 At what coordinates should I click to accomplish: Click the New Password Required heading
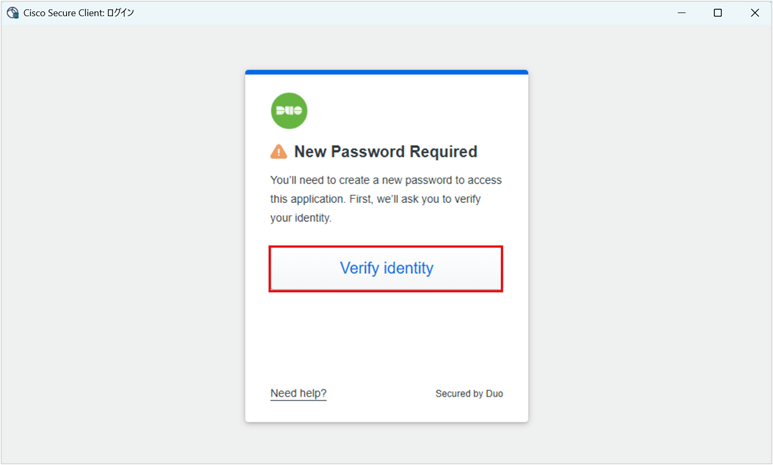(x=385, y=152)
